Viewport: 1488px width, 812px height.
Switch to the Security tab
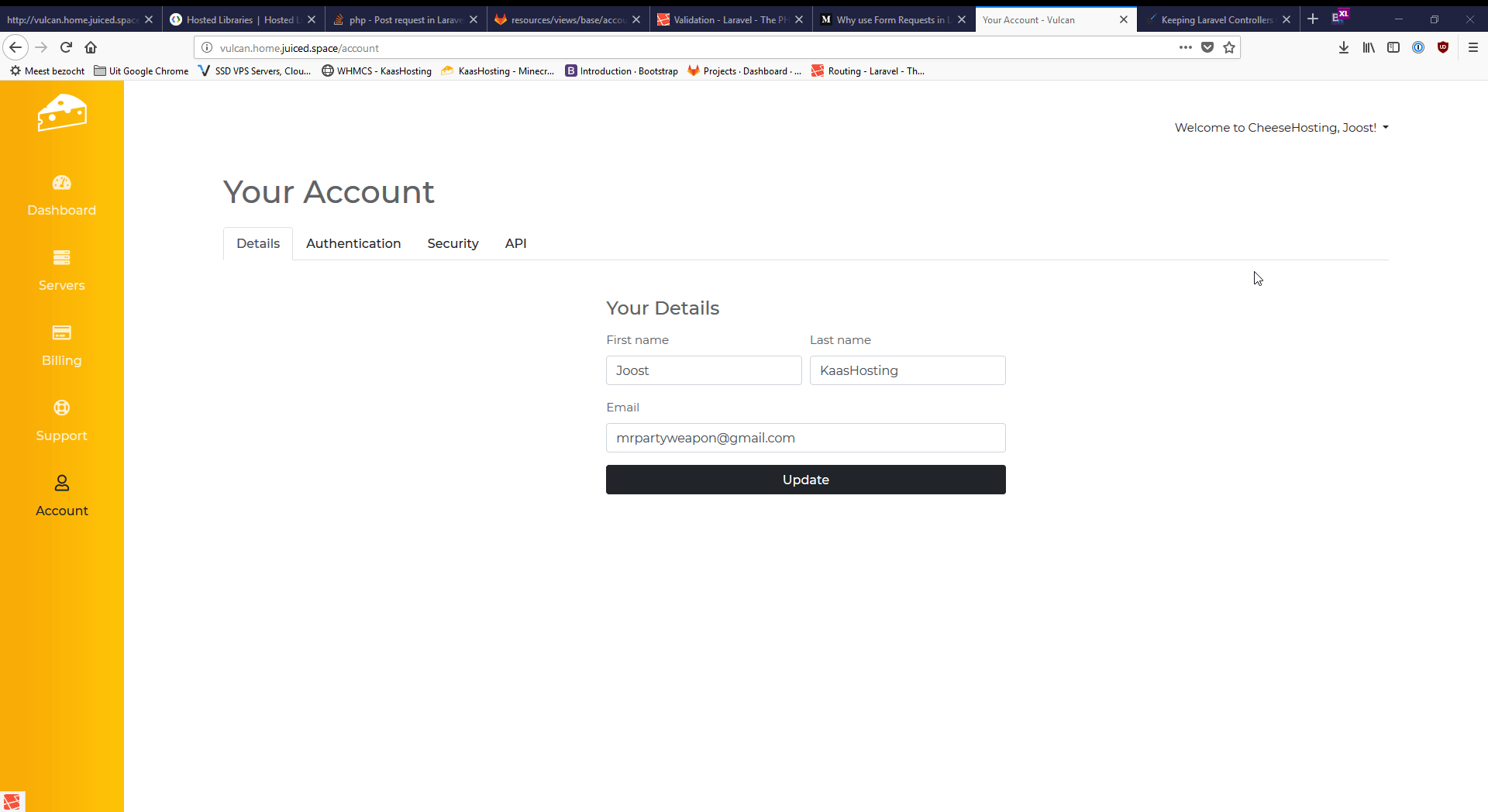pyautogui.click(x=453, y=244)
